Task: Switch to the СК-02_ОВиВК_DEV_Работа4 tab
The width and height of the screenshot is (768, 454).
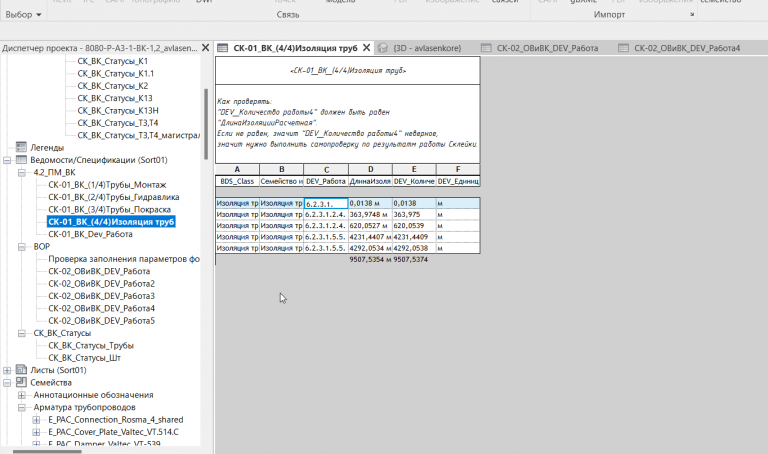Action: pos(687,48)
